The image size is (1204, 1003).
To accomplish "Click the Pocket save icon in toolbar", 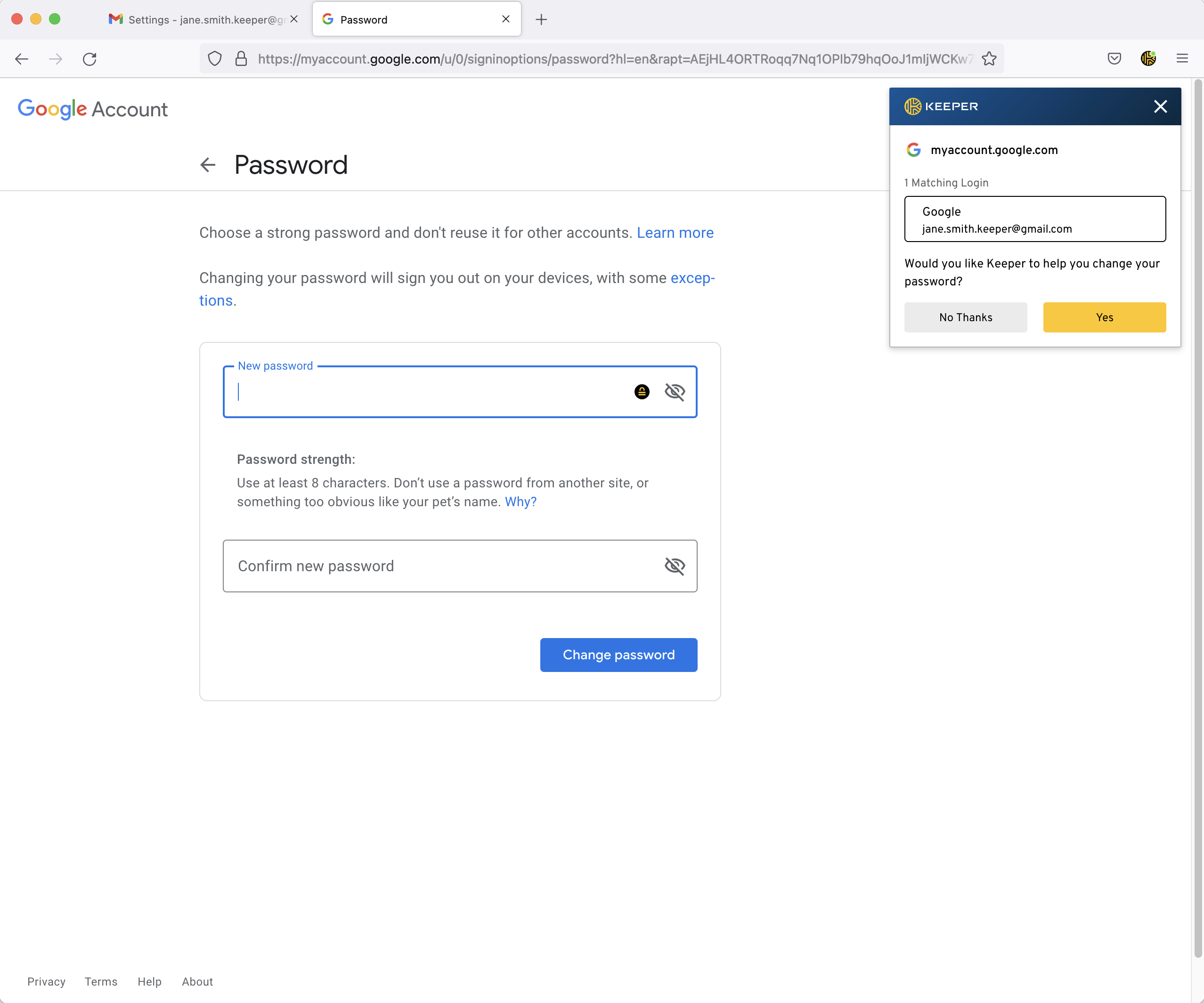I will pos(1114,58).
